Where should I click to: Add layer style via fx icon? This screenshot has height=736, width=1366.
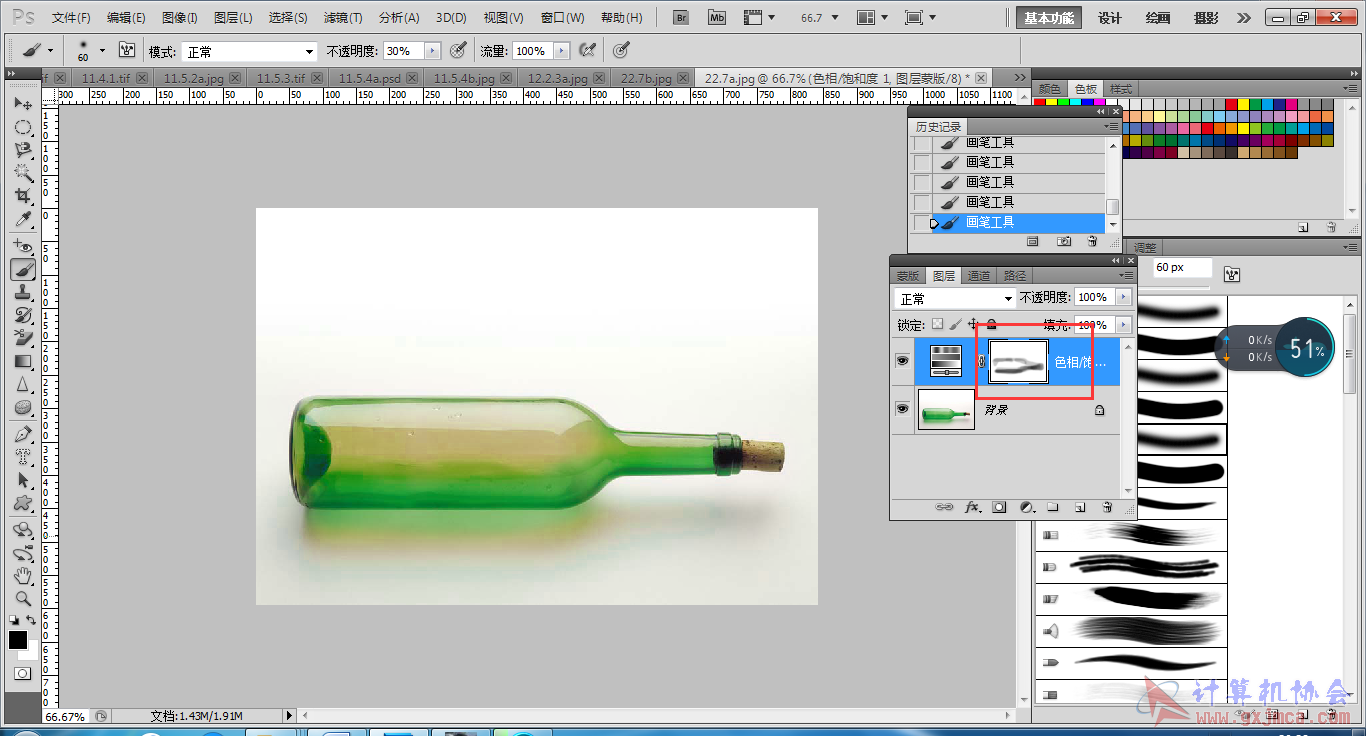click(971, 507)
